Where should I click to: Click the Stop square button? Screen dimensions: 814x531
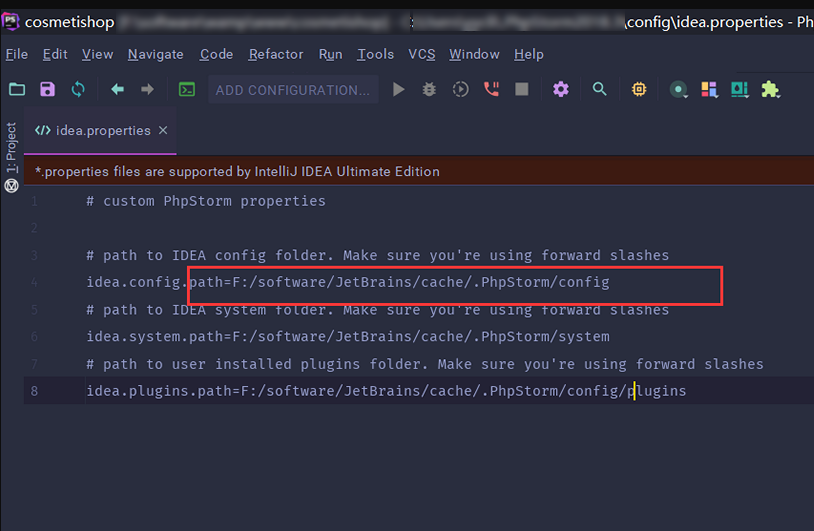[x=522, y=89]
